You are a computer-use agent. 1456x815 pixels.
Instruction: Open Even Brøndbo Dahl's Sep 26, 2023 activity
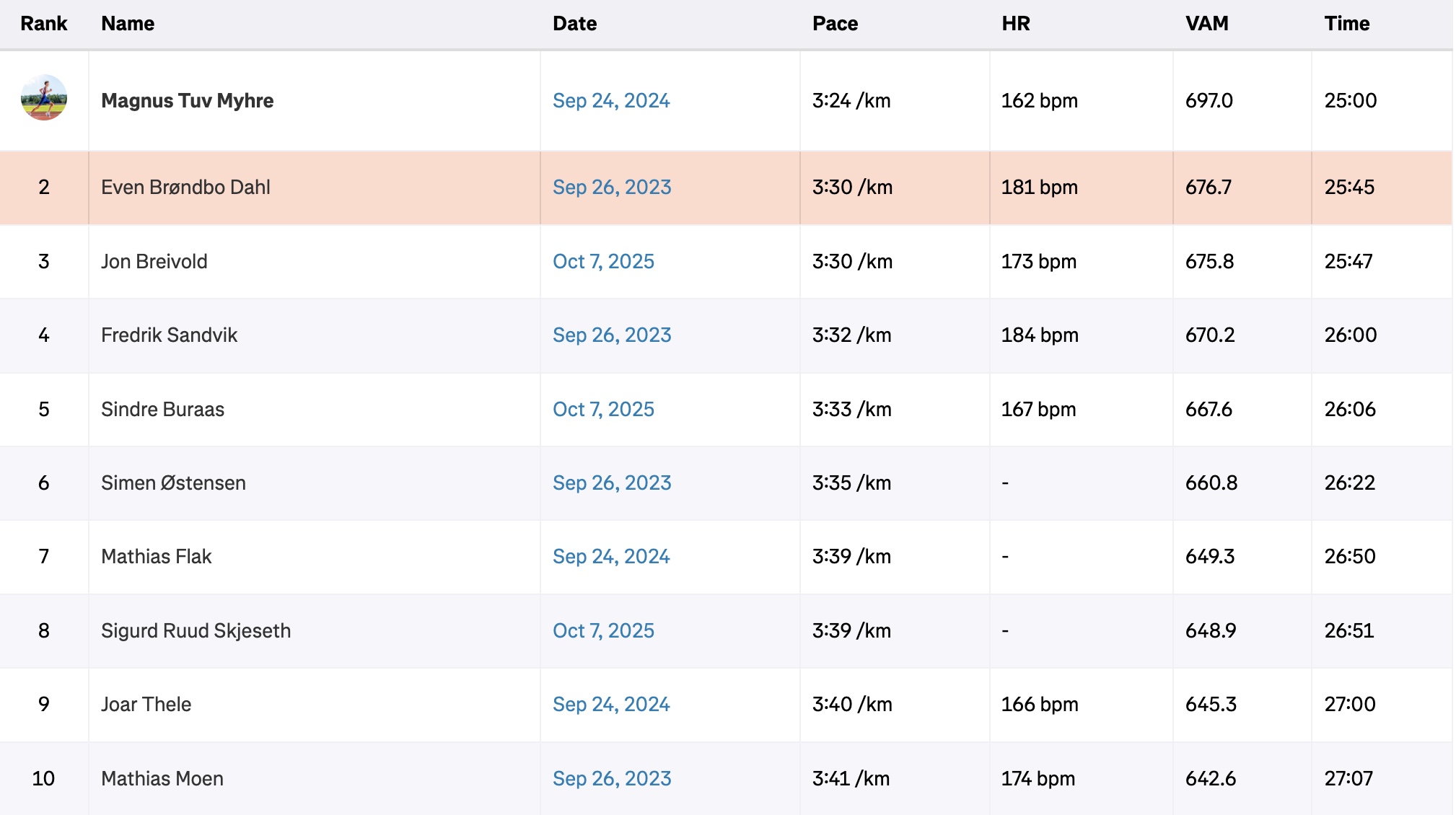pyautogui.click(x=611, y=187)
